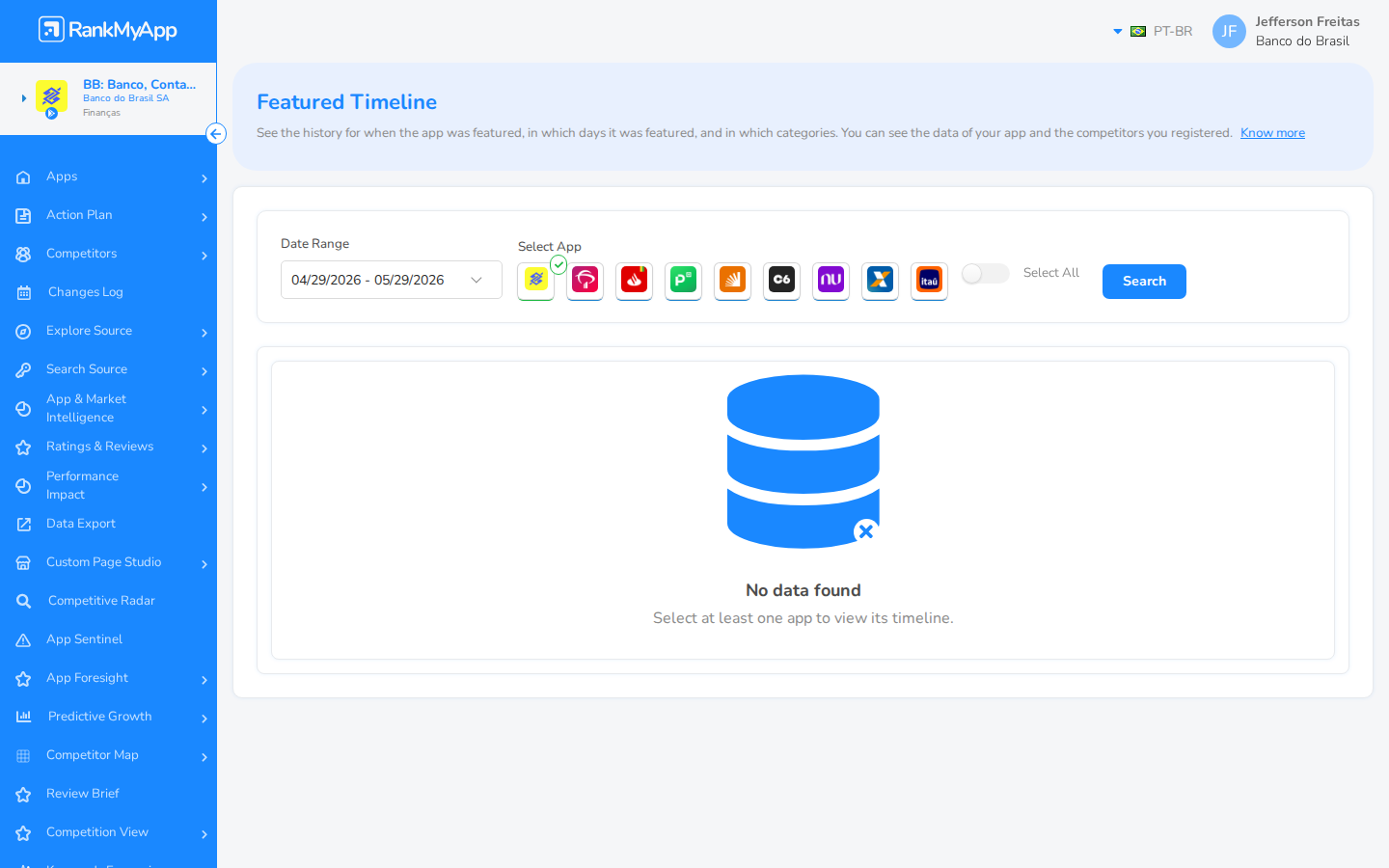Screen dimensions: 1389x868
Task: Expand the BB app selector arrow
Action: (x=24, y=98)
